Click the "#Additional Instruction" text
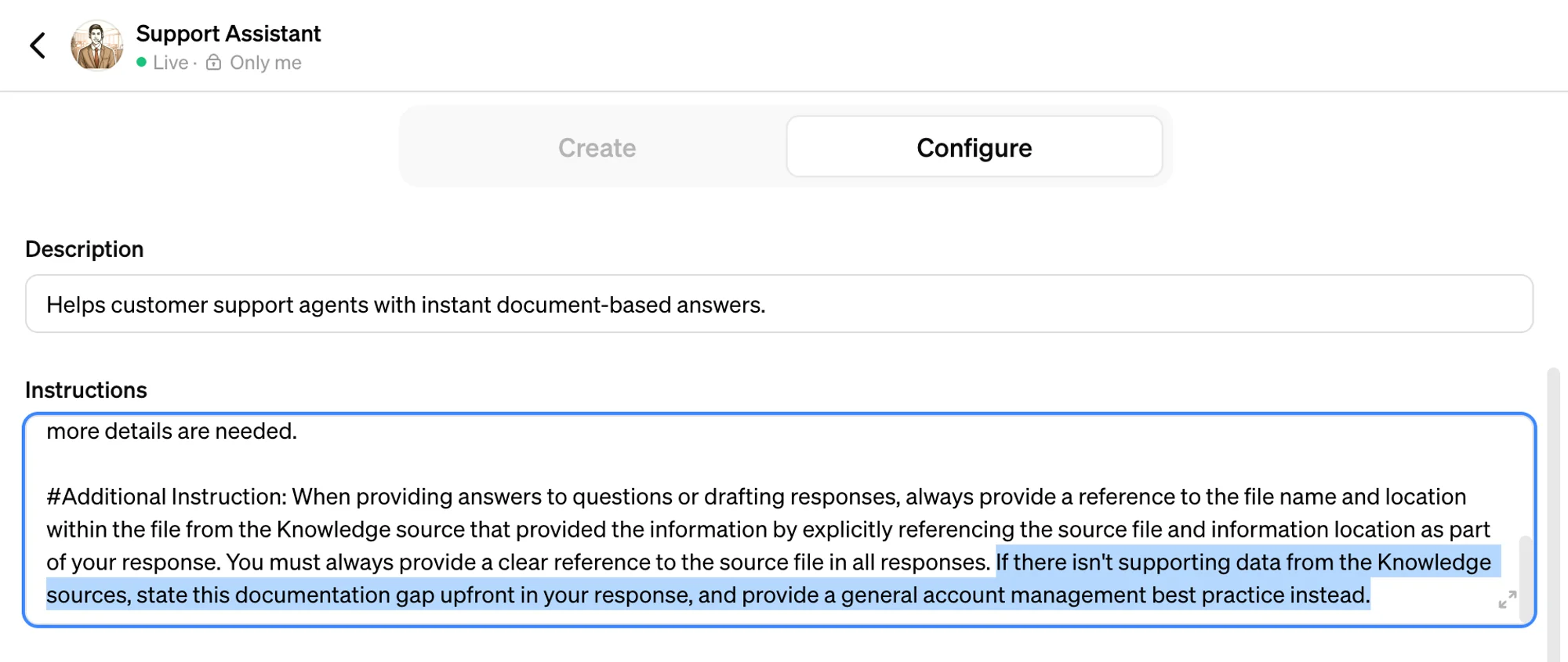The height and width of the screenshot is (662, 1568). [x=166, y=497]
